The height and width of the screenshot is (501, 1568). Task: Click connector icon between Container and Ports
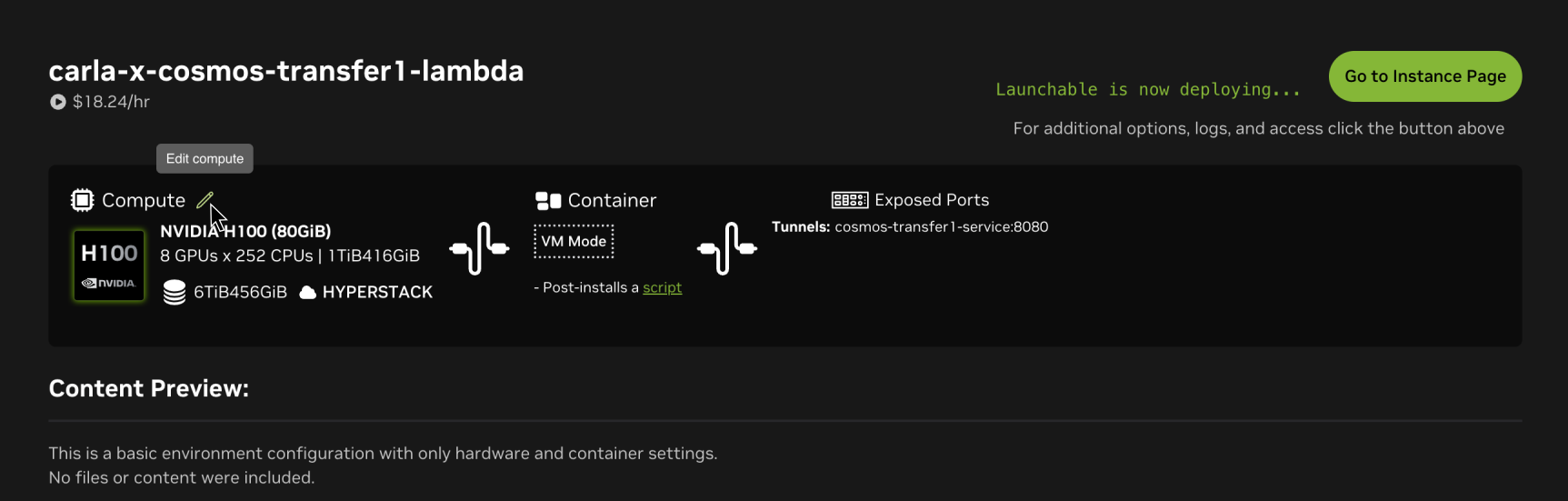tap(727, 248)
